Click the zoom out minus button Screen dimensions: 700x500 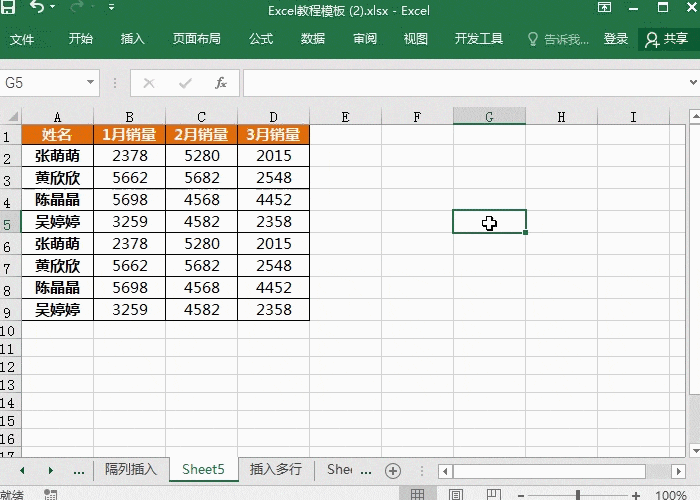(521, 496)
